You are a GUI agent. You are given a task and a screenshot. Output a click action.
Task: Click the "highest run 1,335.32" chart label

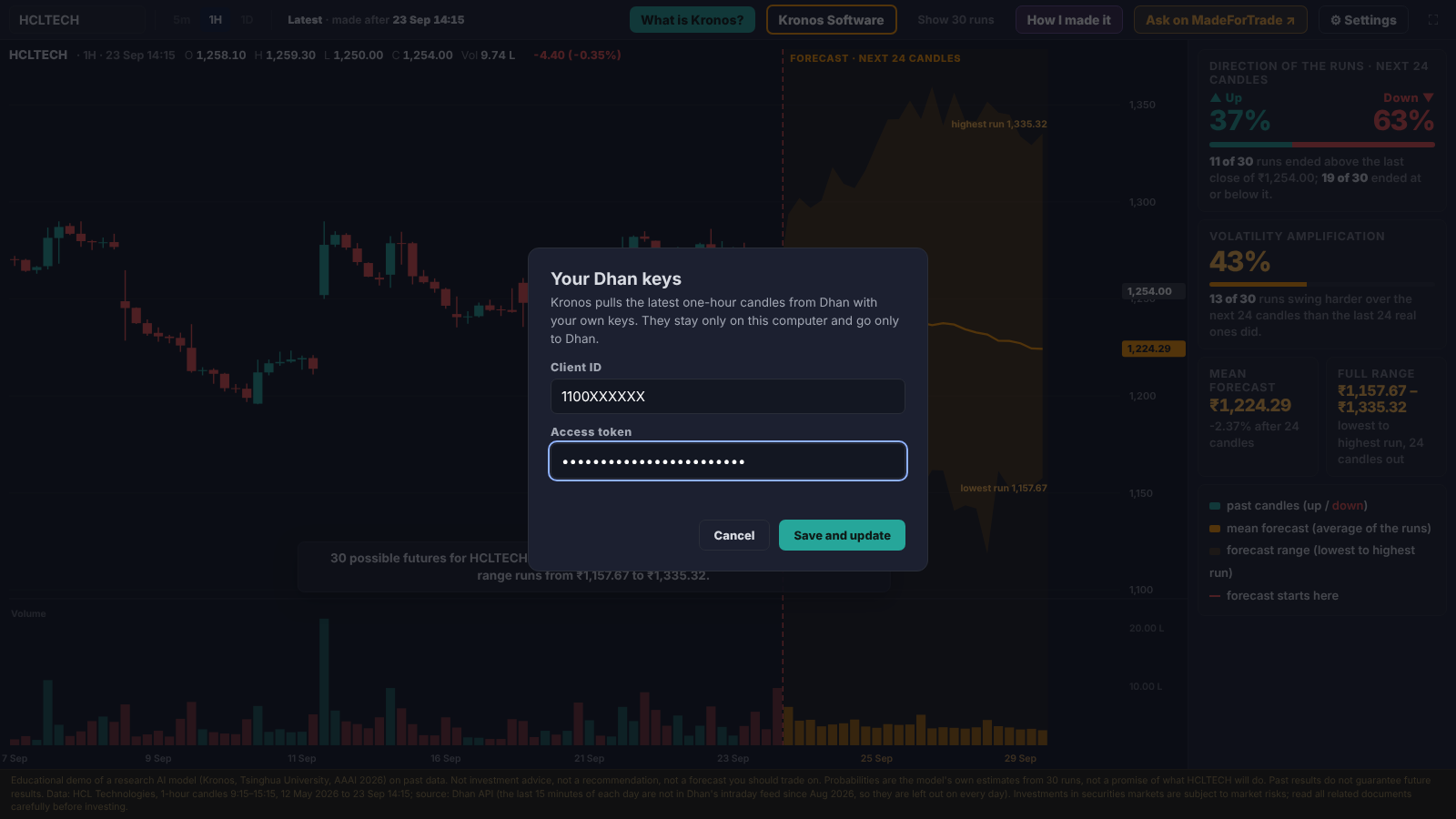999,125
